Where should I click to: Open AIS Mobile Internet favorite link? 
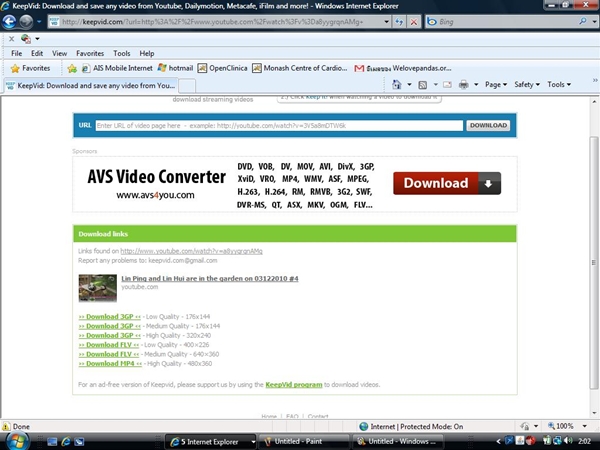pos(117,68)
